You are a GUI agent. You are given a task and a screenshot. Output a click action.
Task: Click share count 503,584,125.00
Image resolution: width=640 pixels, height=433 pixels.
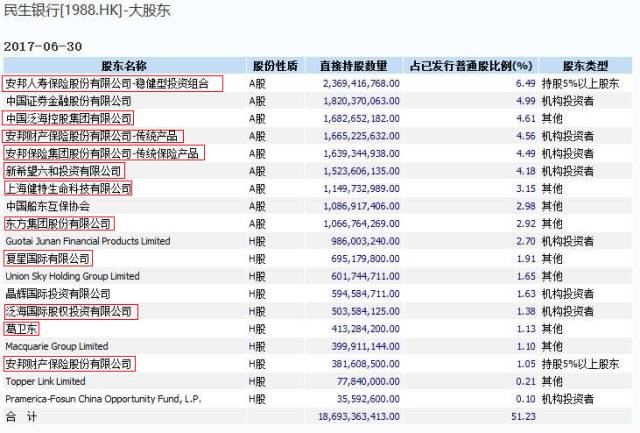pos(365,311)
